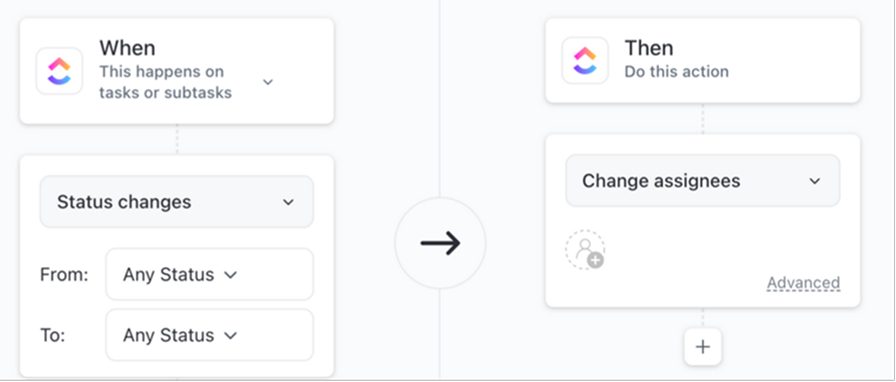
Task: Click the add assignee avatar icon
Action: click(x=585, y=250)
